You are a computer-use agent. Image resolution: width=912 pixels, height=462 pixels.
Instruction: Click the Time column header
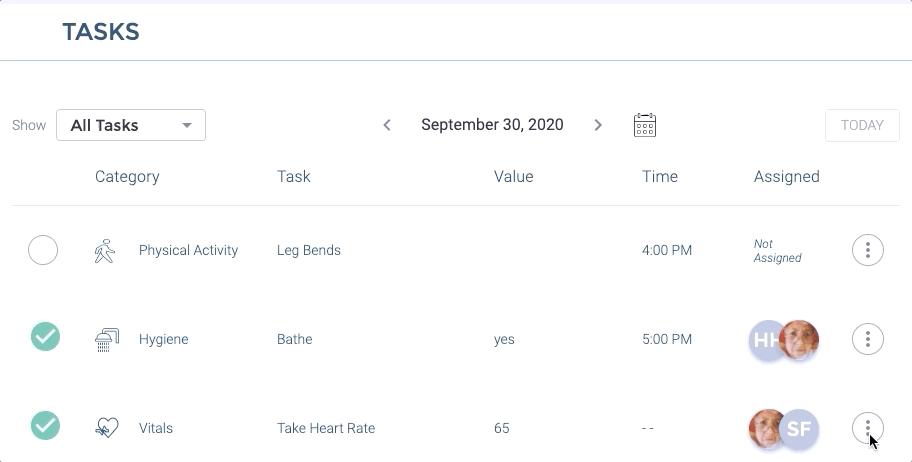[x=660, y=177]
